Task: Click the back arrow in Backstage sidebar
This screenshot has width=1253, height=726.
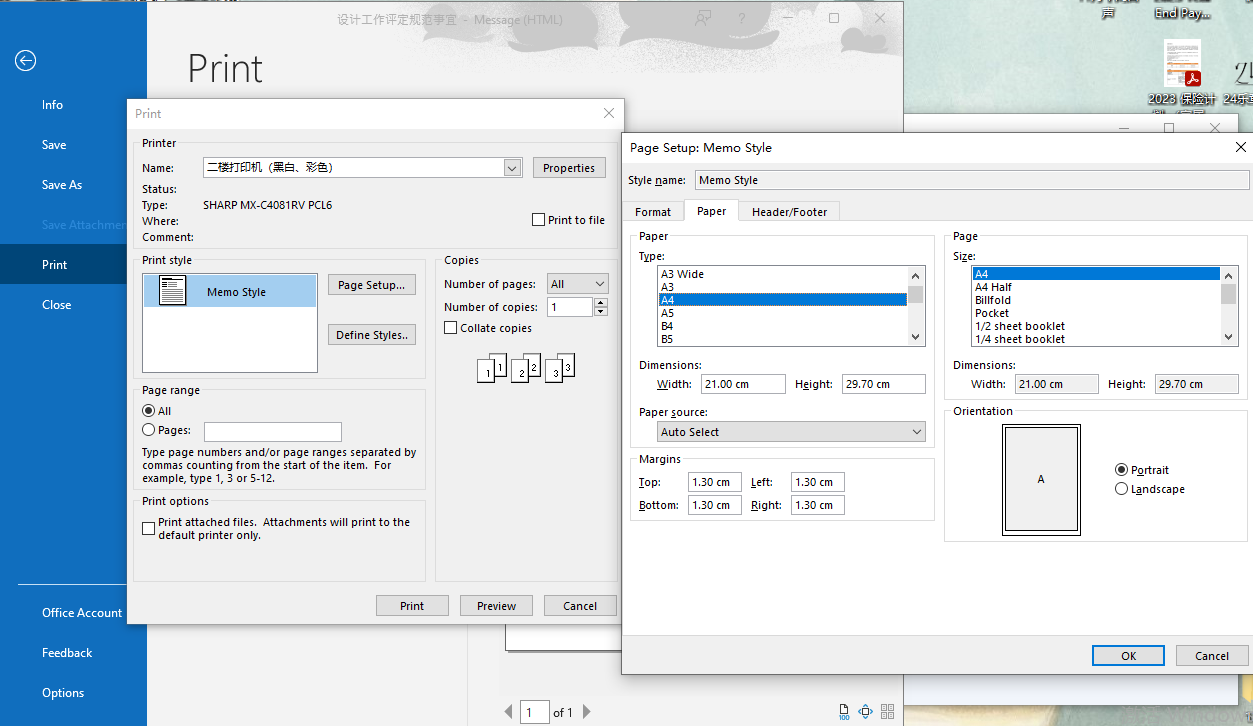Action: [25, 61]
